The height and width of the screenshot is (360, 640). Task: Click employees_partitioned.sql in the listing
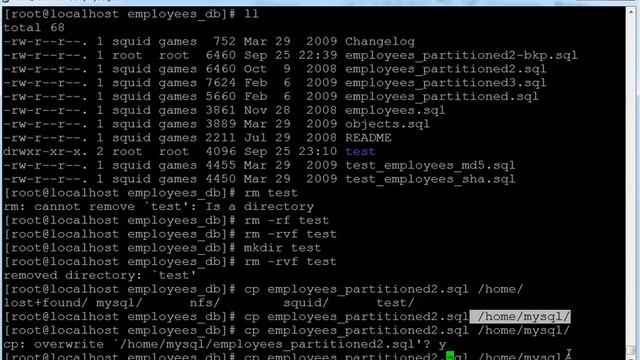442,97
